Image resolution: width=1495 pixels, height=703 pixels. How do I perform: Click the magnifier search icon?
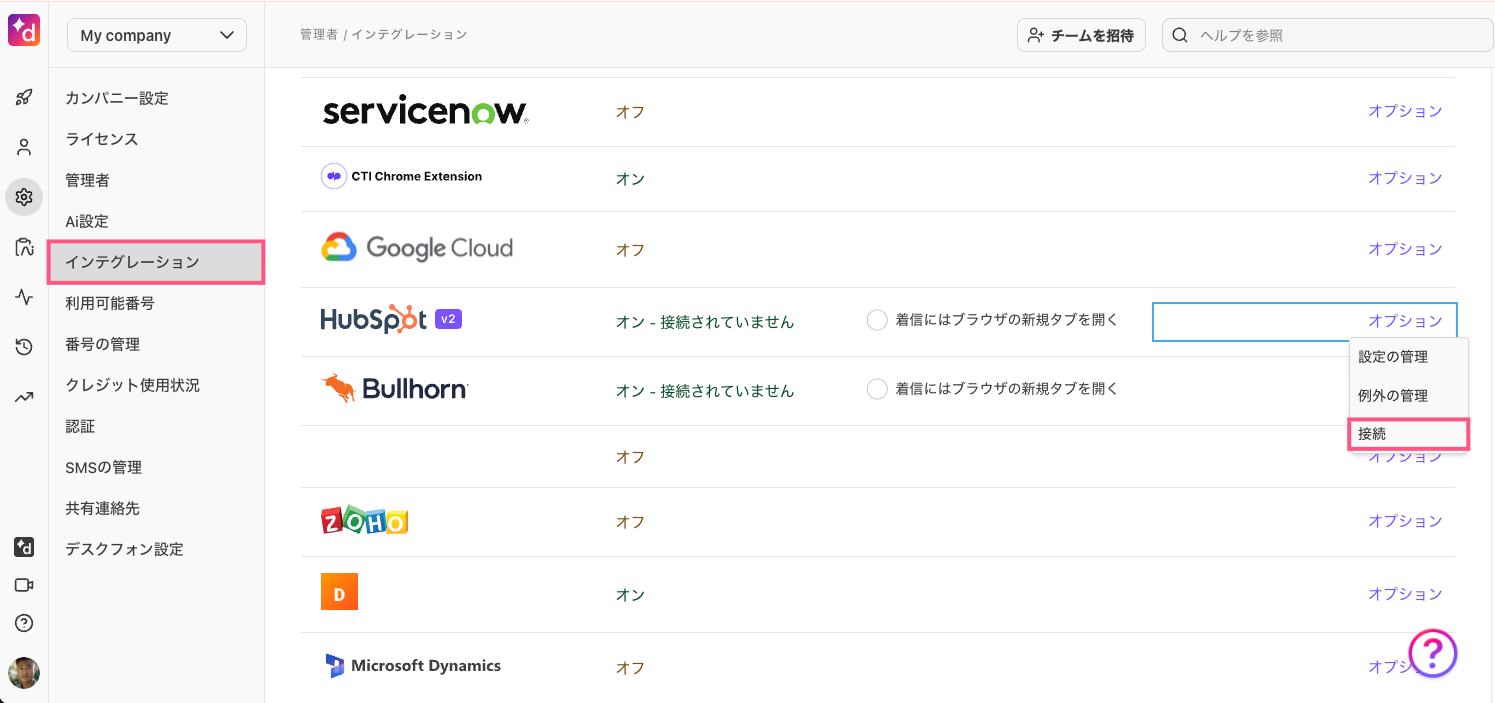pos(1180,35)
